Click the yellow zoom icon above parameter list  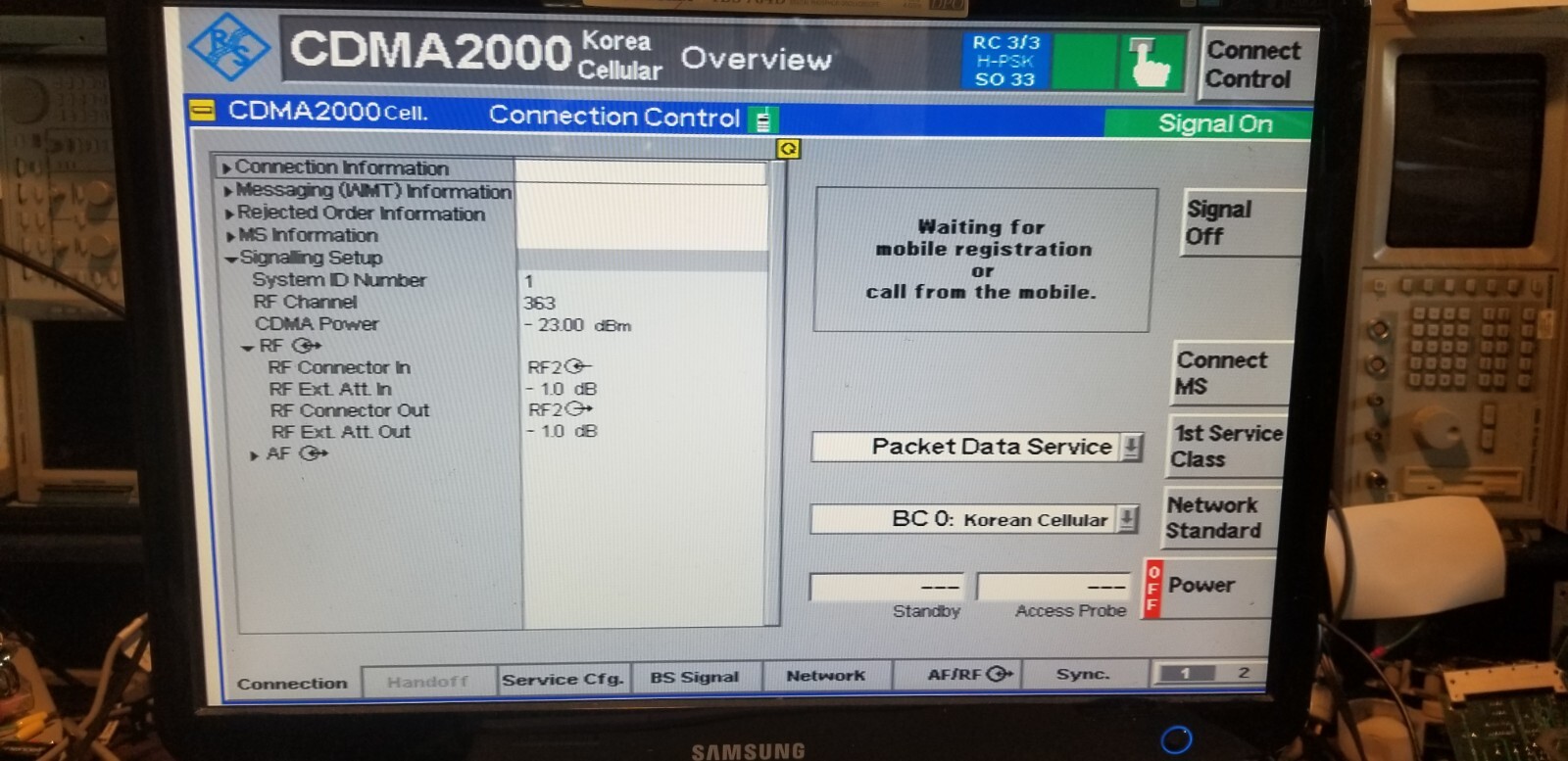pos(788,149)
